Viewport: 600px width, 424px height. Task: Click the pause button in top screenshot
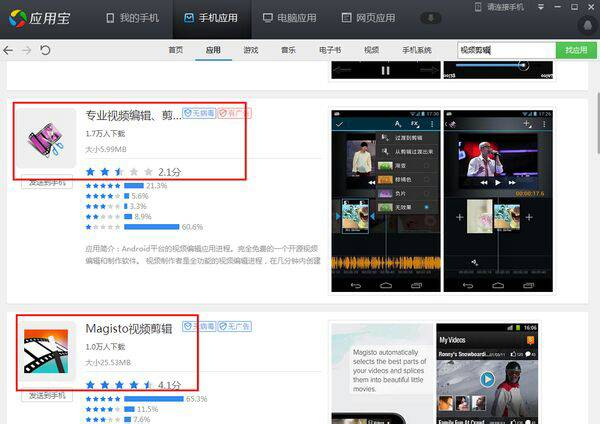[x=385, y=71]
